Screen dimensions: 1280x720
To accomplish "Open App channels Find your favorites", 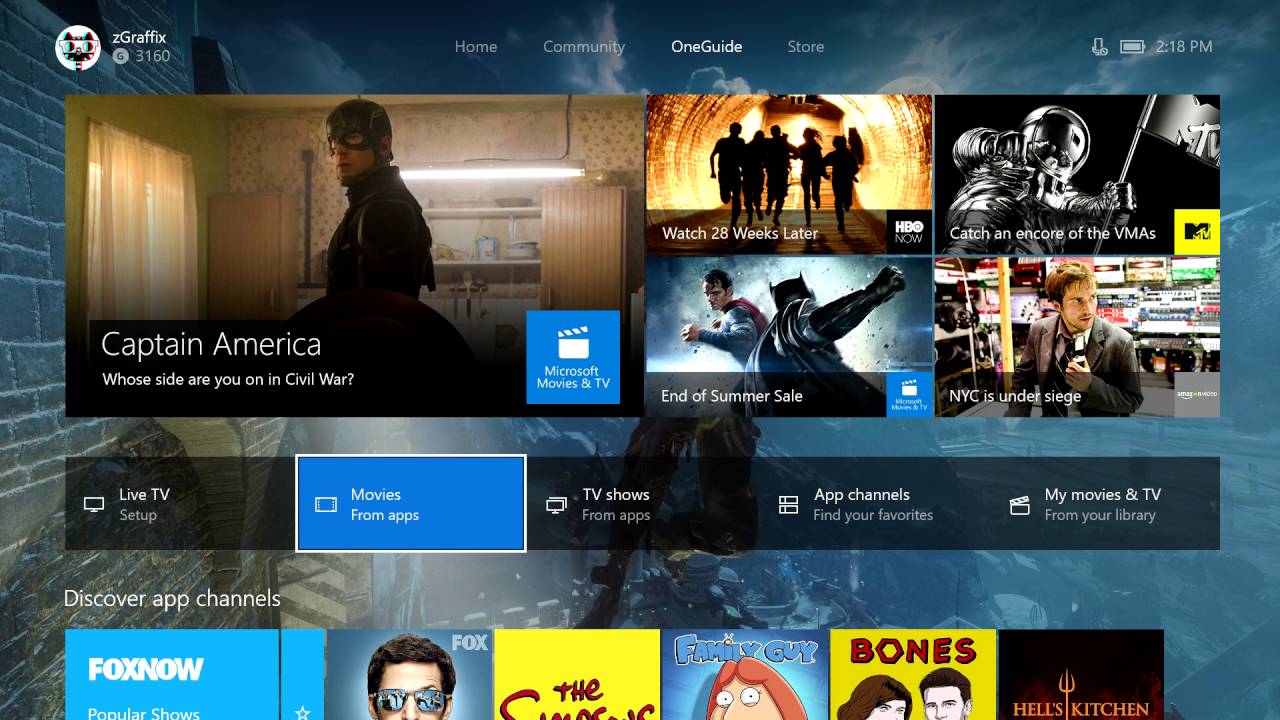I will tap(874, 504).
